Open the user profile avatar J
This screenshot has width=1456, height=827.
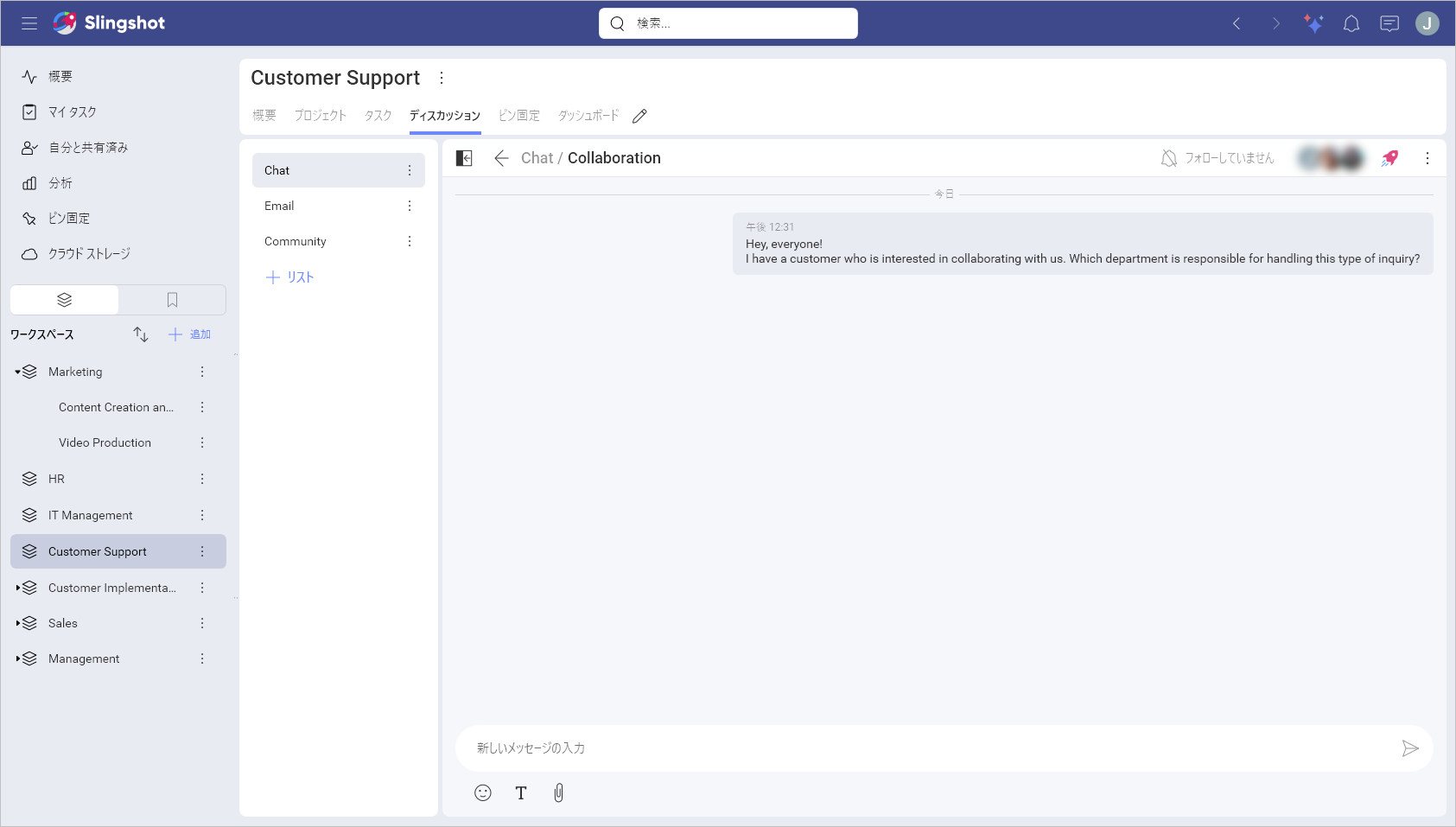1427,23
